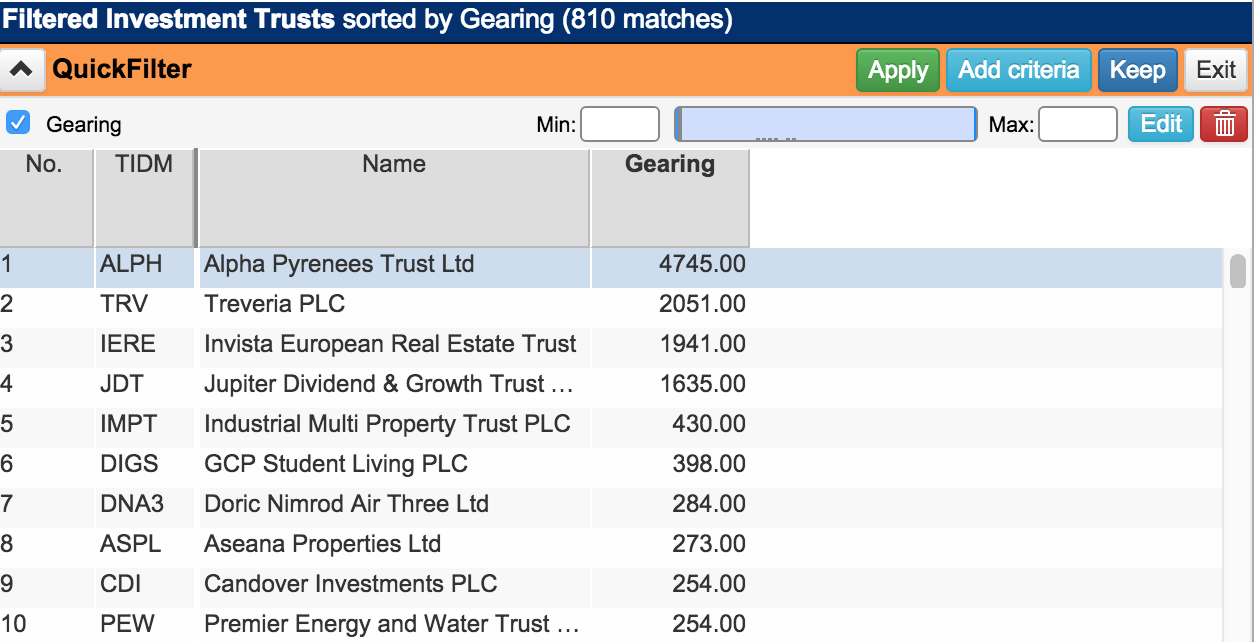Edit the Gearing criterion
This screenshot has height=642, width=1259.
tap(1160, 124)
